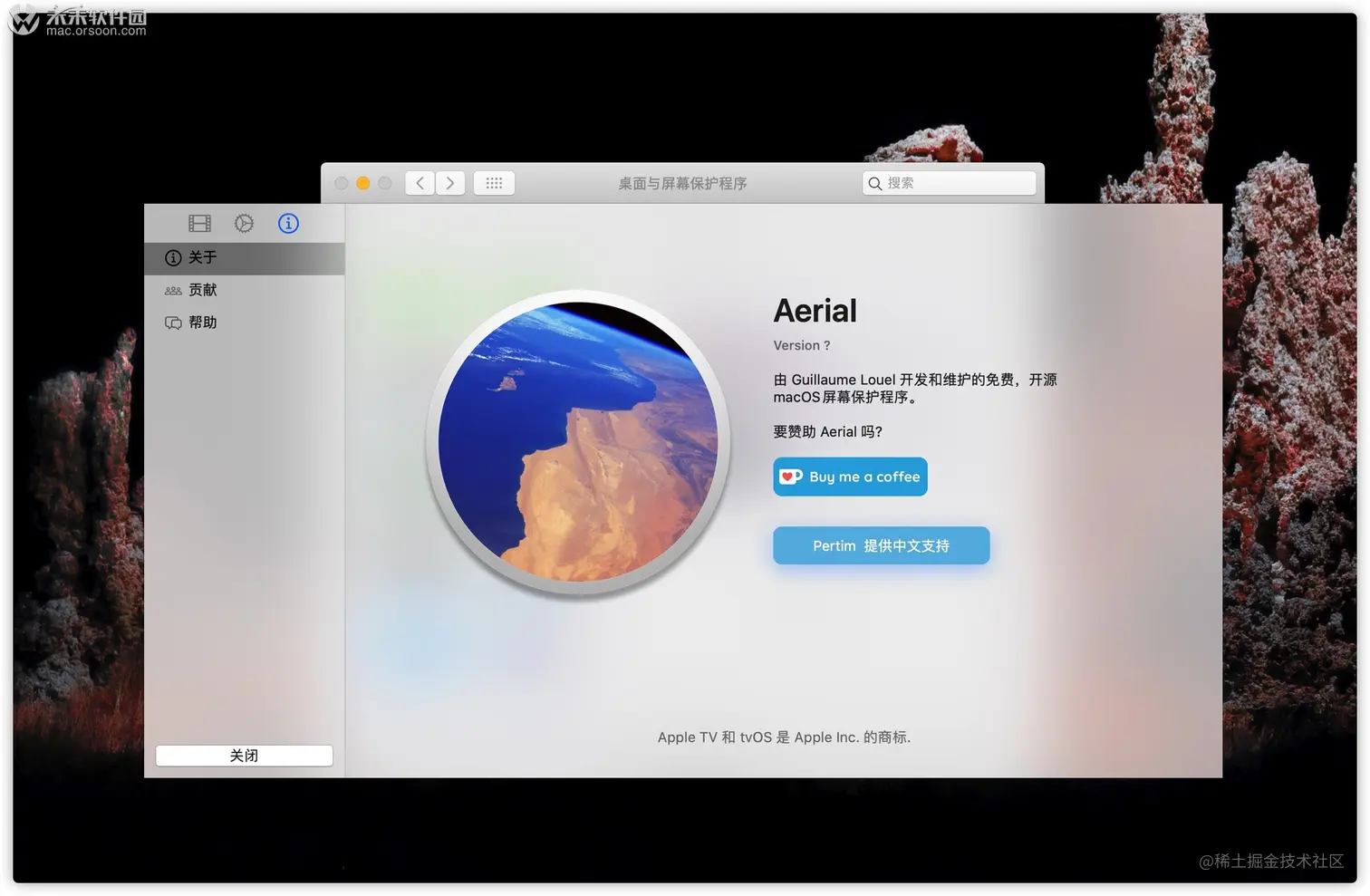The image size is (1370, 896).
Task: Click the 桌面与屏幕保护程序 window title
Action: click(x=682, y=183)
